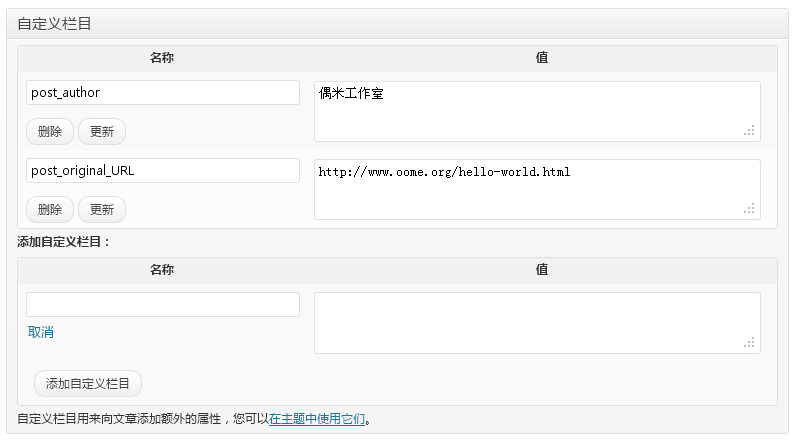Click the empty new field name input

pos(163,304)
